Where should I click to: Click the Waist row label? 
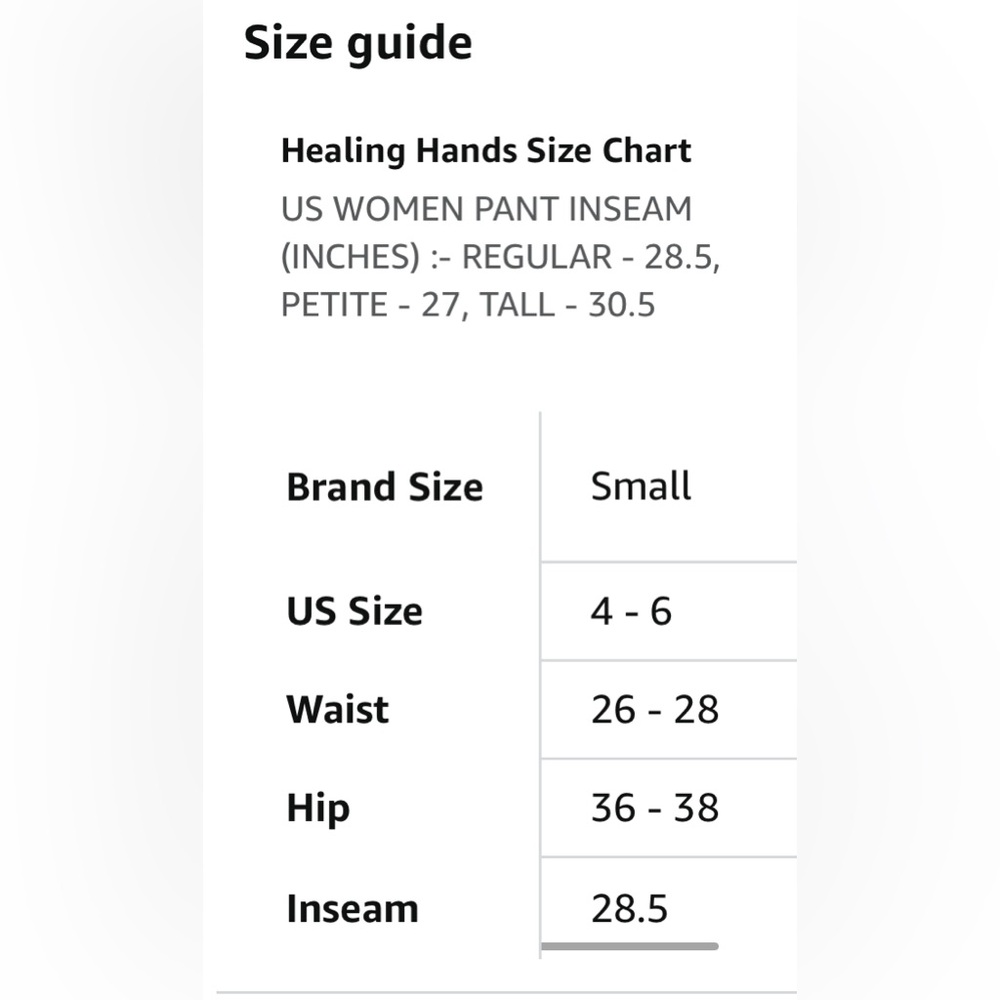click(x=337, y=709)
